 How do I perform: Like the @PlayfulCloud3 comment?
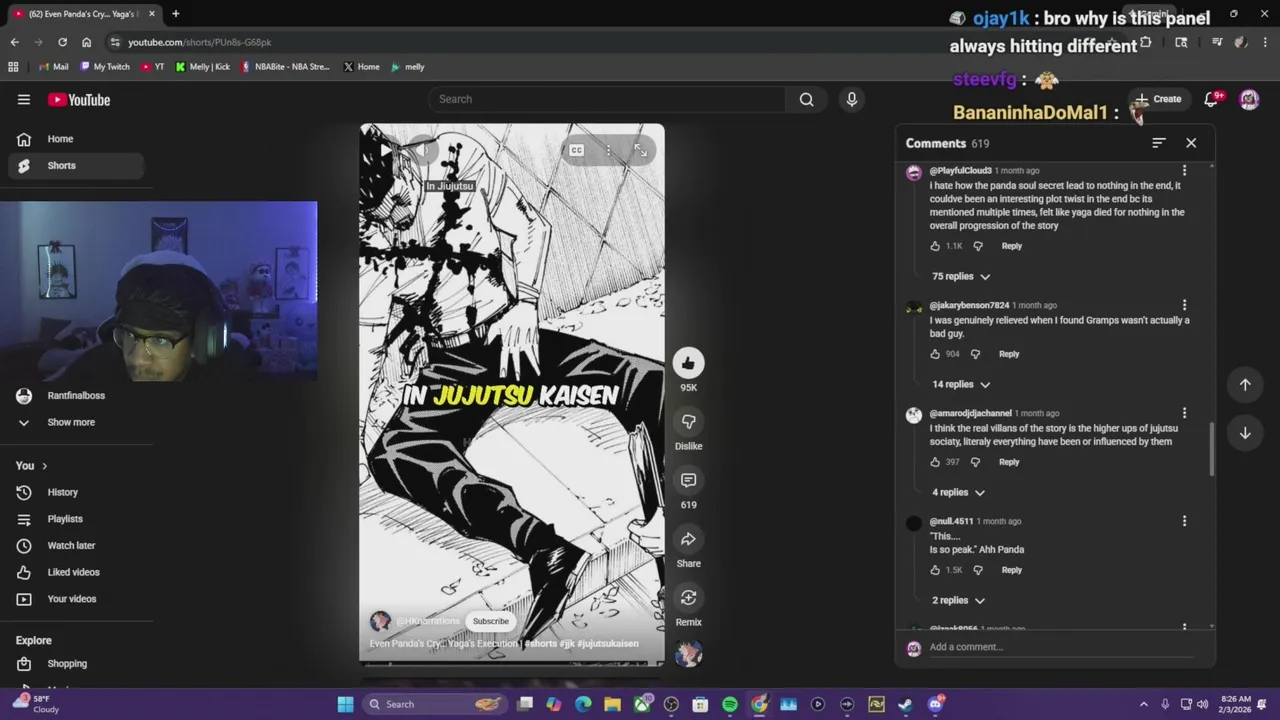935,246
